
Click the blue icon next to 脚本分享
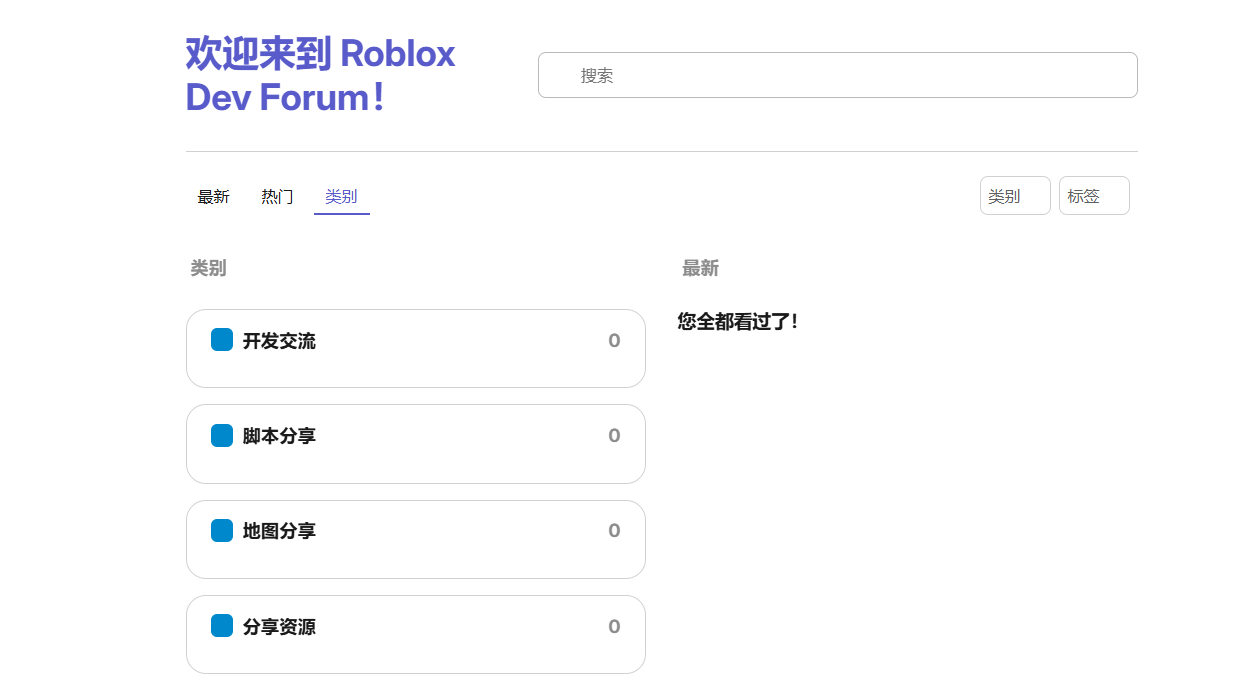pos(222,435)
